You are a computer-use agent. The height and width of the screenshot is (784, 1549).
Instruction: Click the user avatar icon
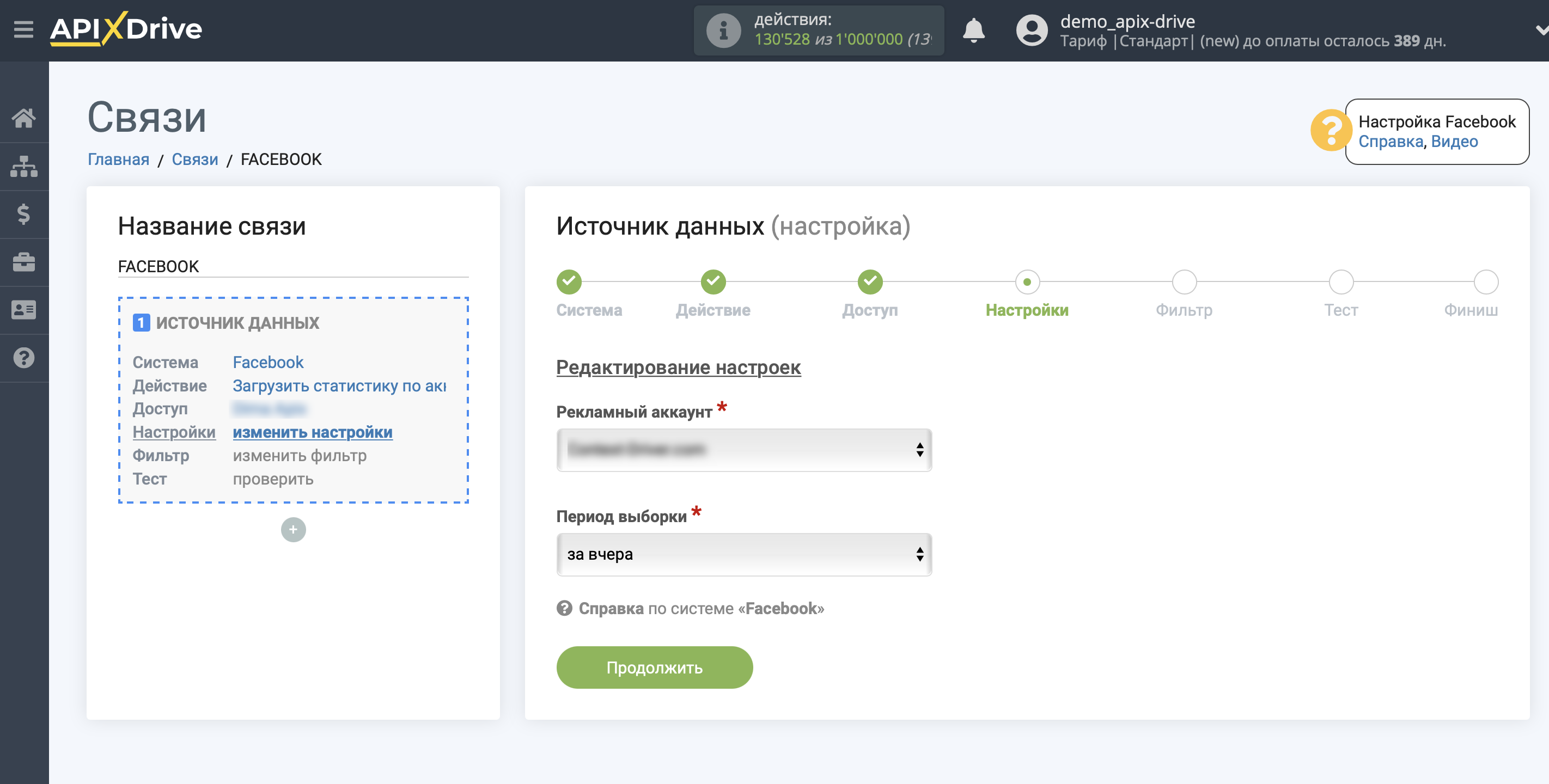(1031, 30)
